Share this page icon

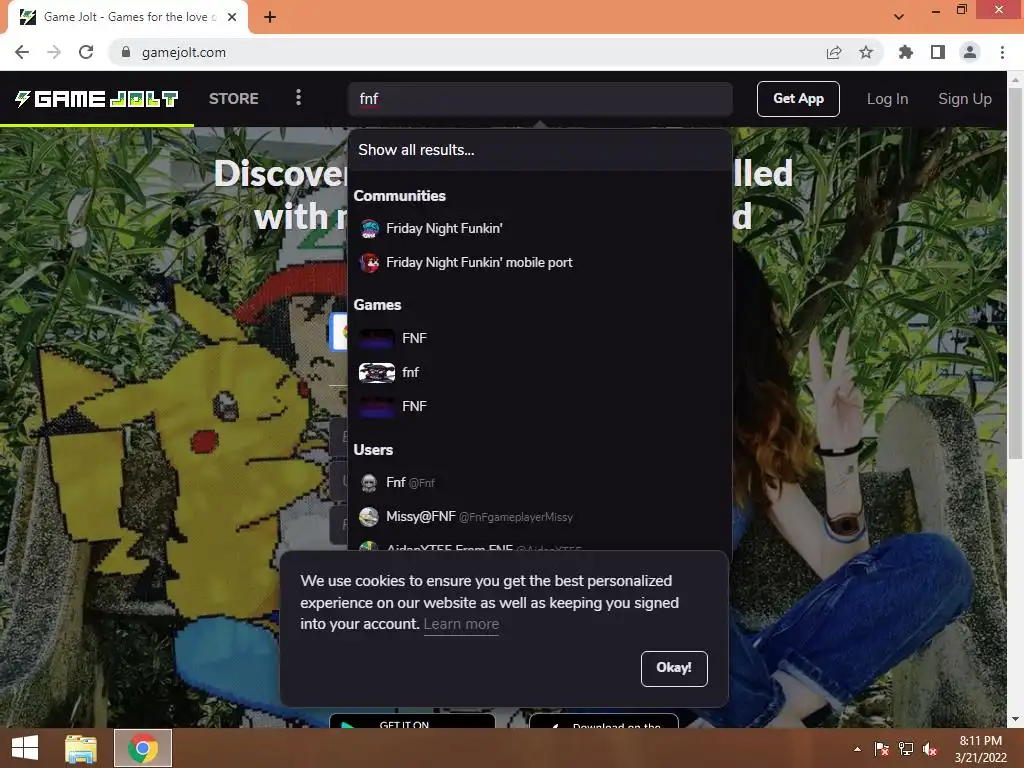click(x=834, y=52)
